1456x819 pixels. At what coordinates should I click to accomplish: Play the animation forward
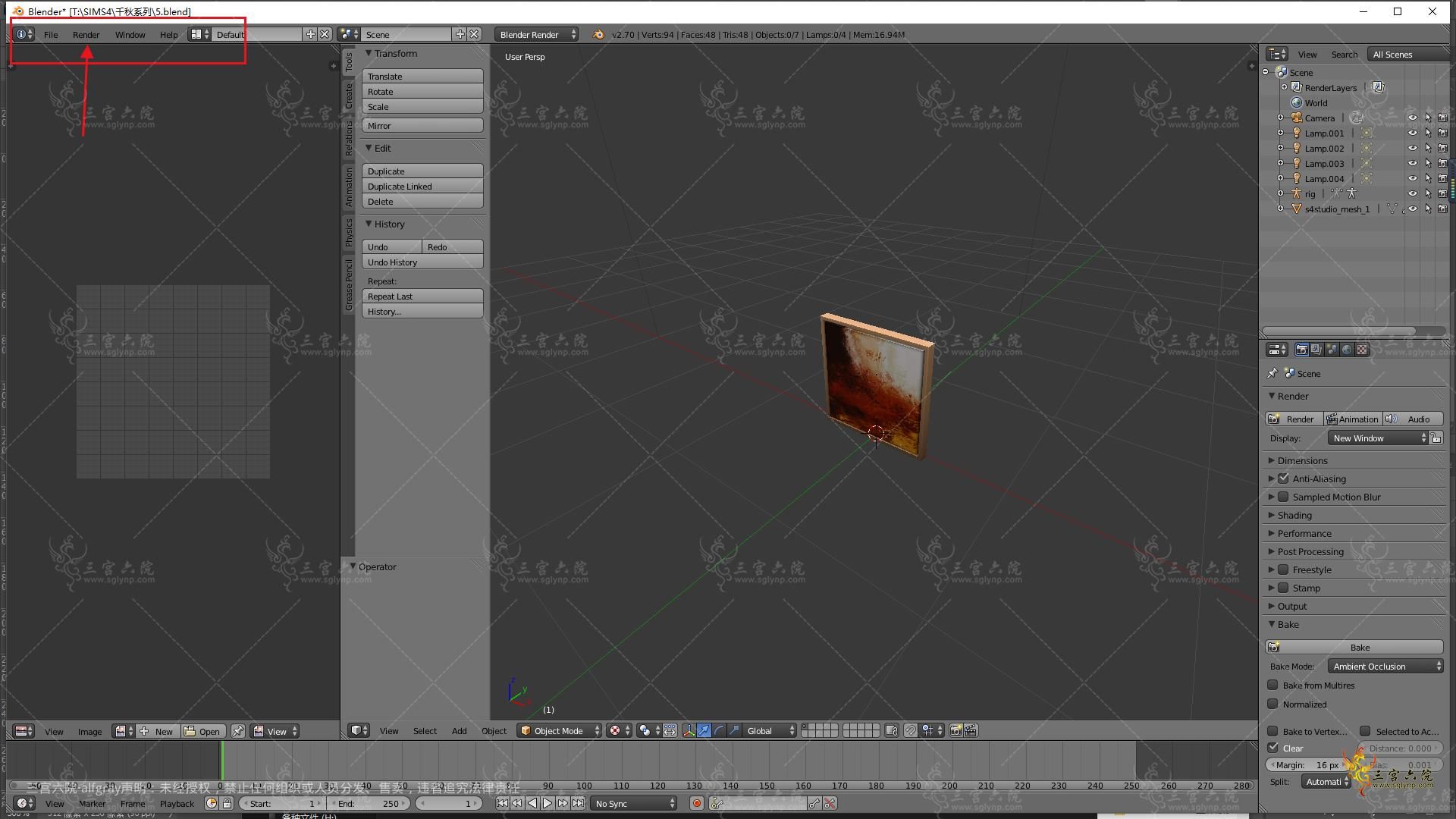pyautogui.click(x=548, y=804)
